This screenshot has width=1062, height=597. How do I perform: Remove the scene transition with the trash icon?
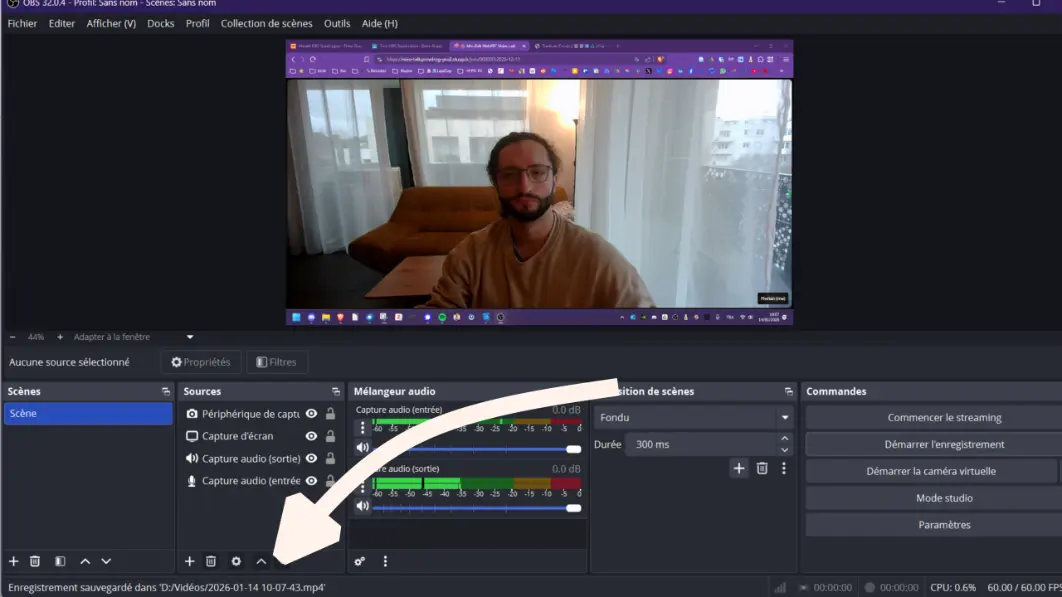tap(762, 468)
